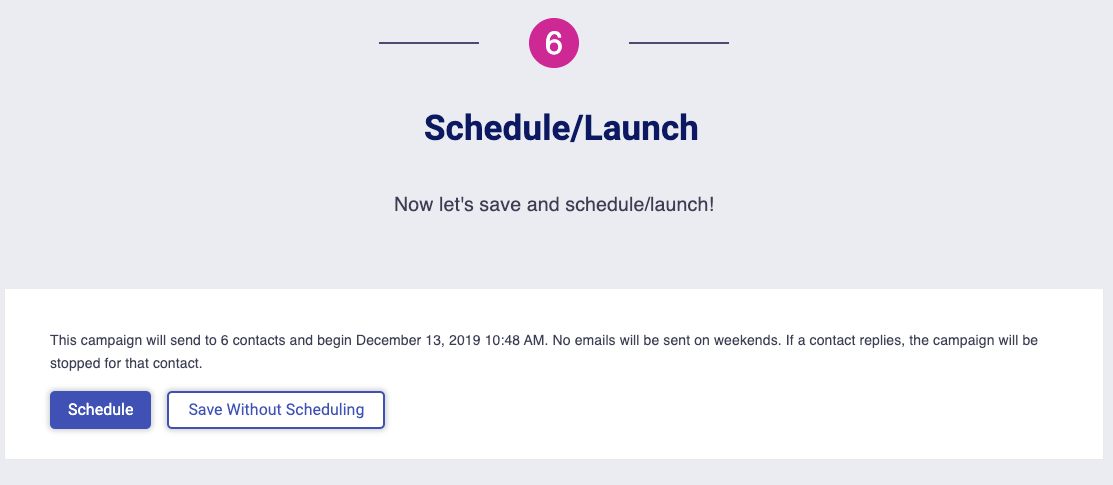Click 'stopped for that contact.' on second line
1113x485 pixels.
click(x=126, y=364)
